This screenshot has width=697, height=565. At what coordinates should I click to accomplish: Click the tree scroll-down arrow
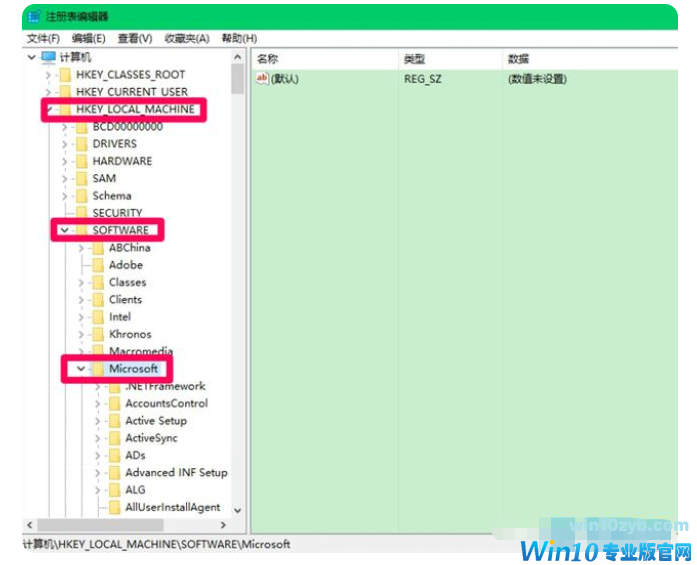(237, 510)
